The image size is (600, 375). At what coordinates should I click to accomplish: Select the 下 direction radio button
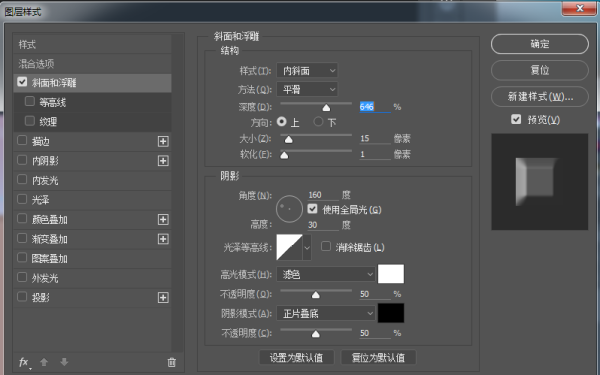[x=318, y=122]
